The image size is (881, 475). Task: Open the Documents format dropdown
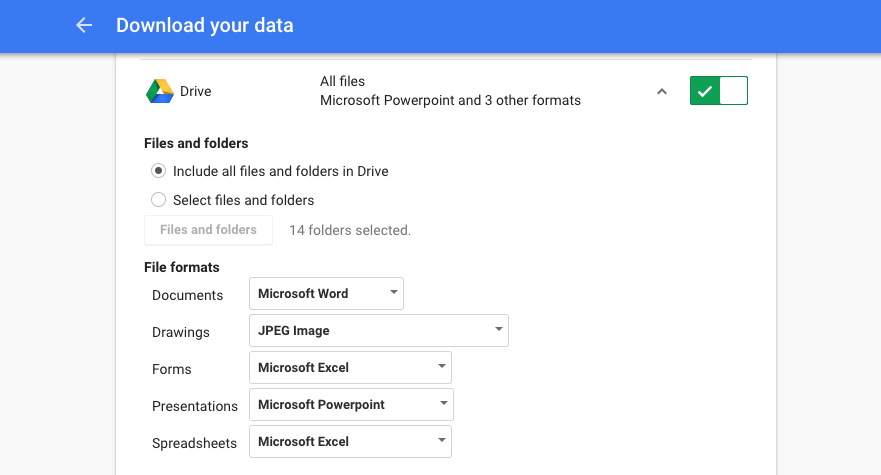[x=326, y=293]
